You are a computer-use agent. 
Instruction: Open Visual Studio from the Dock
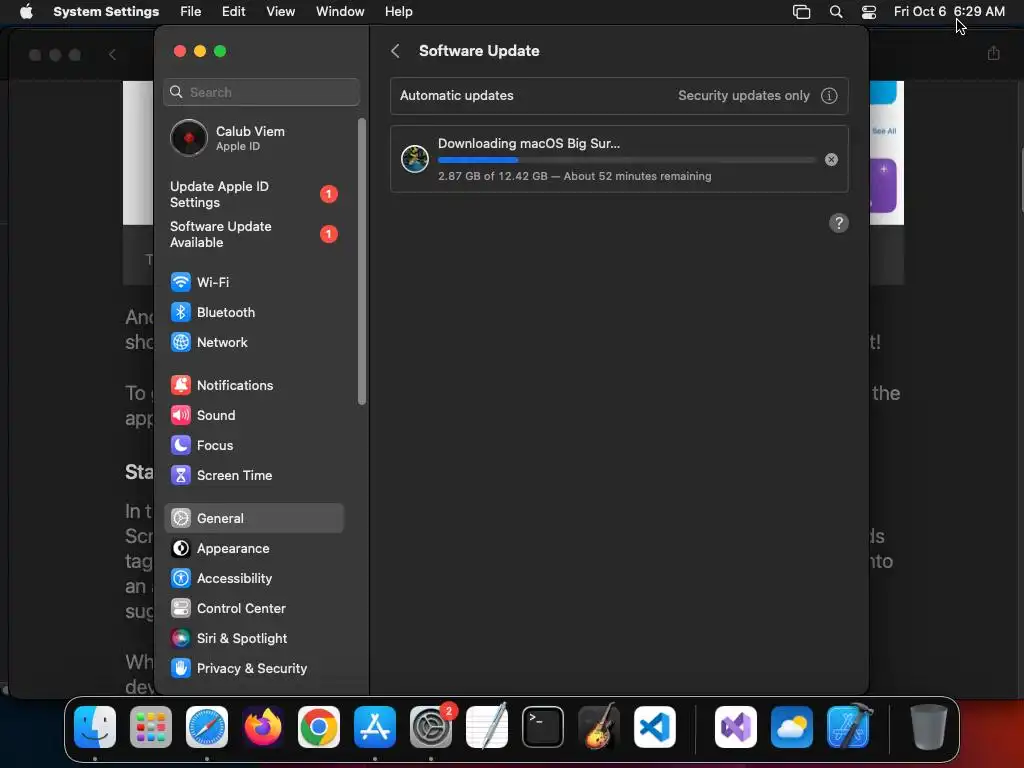(x=736, y=727)
